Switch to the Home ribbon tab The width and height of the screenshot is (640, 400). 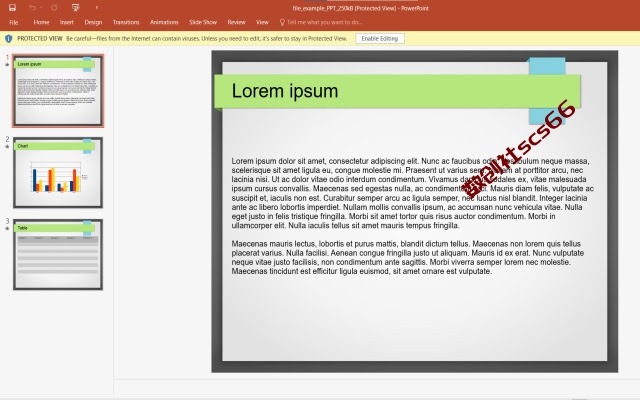[x=41, y=22]
